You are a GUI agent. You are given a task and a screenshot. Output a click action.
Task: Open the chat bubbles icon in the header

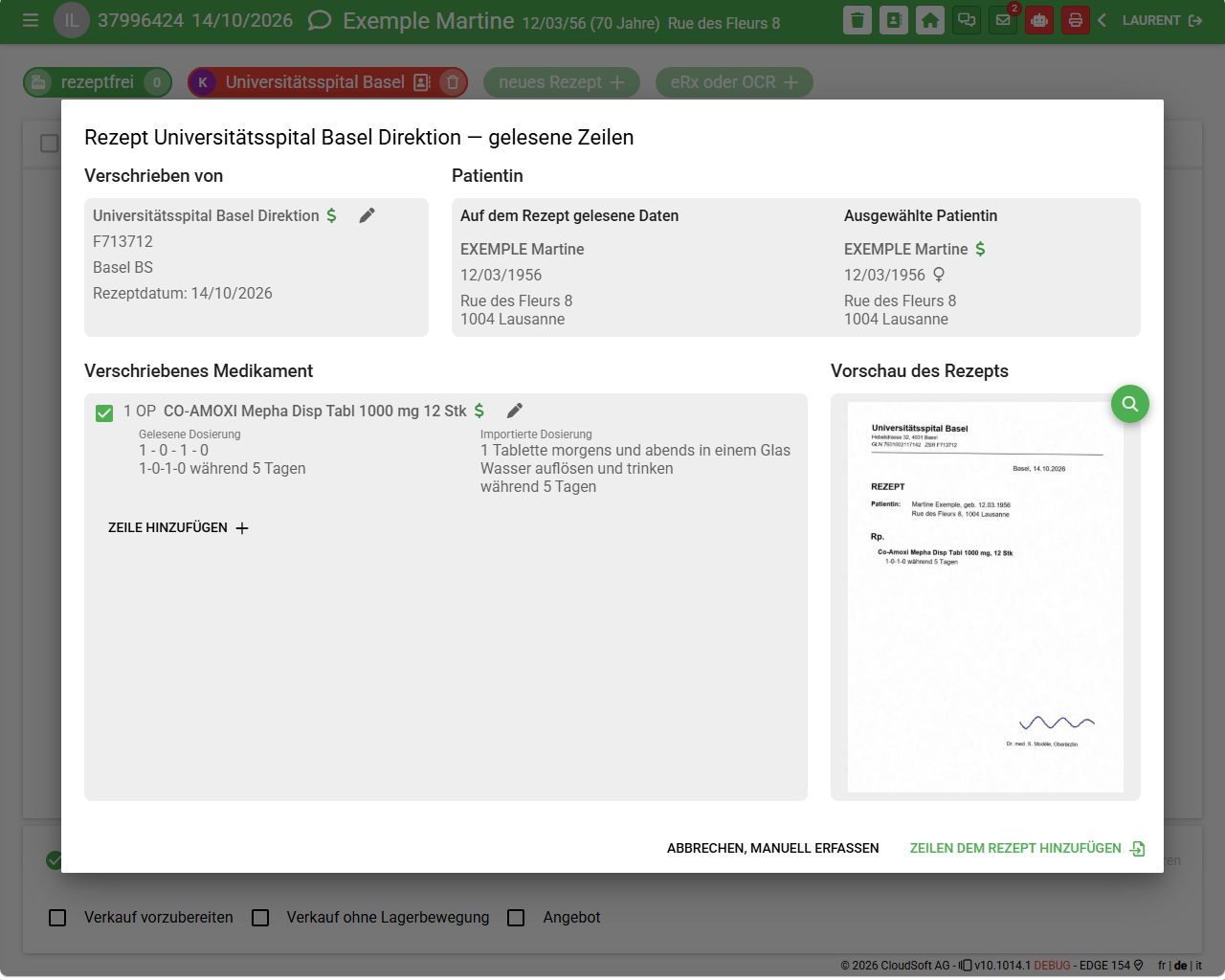click(x=967, y=20)
